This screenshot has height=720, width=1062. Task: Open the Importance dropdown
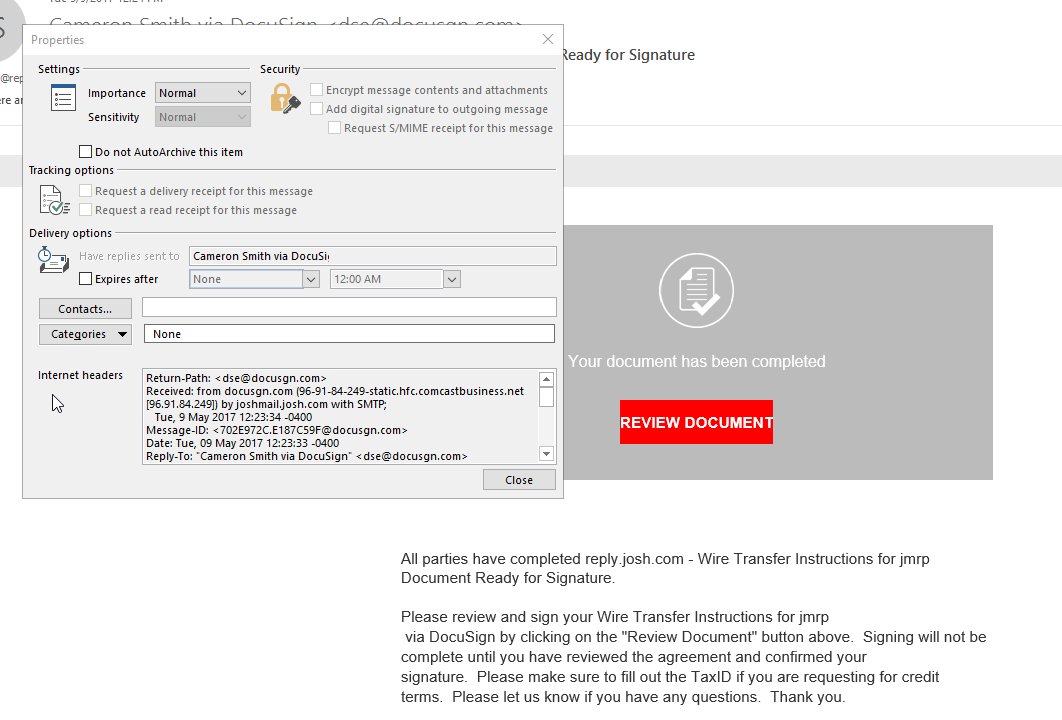tap(203, 93)
